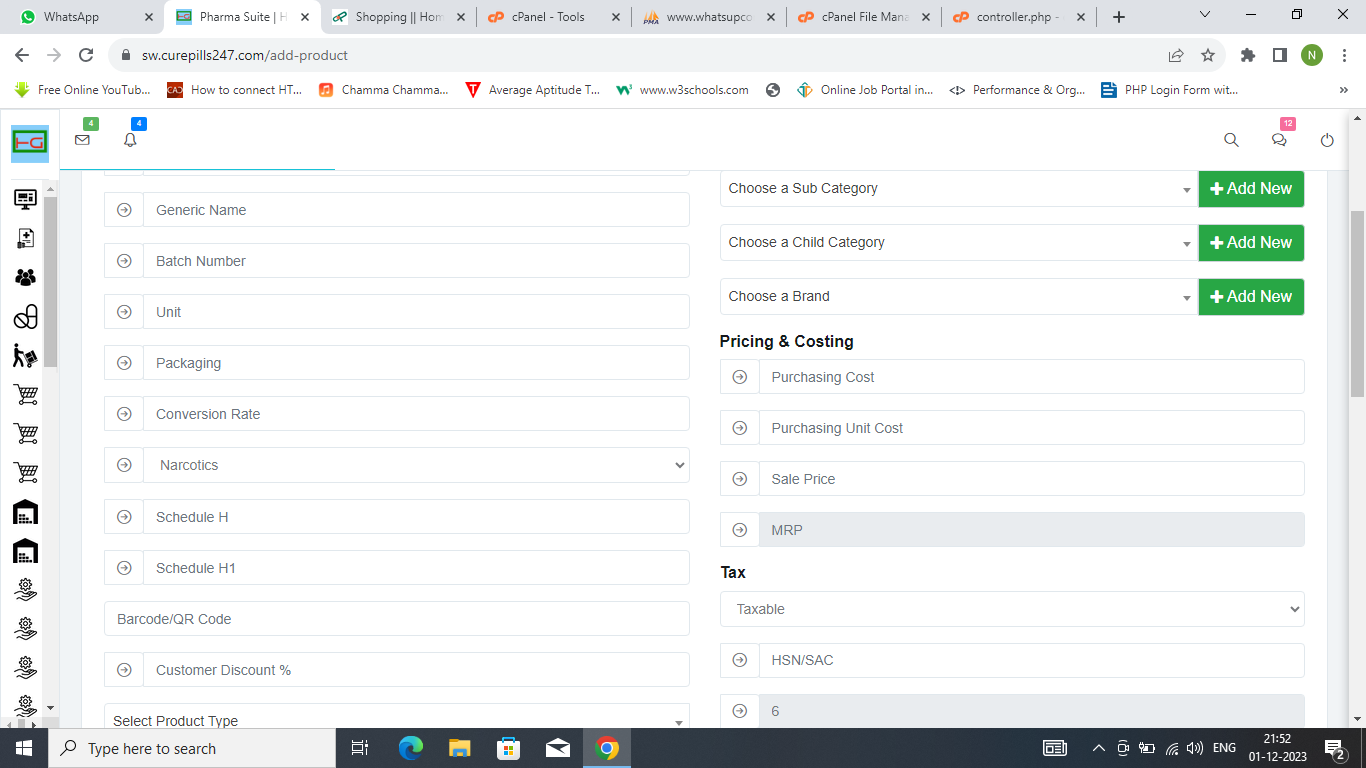Click the delivery person sidebar icon

coord(25,356)
